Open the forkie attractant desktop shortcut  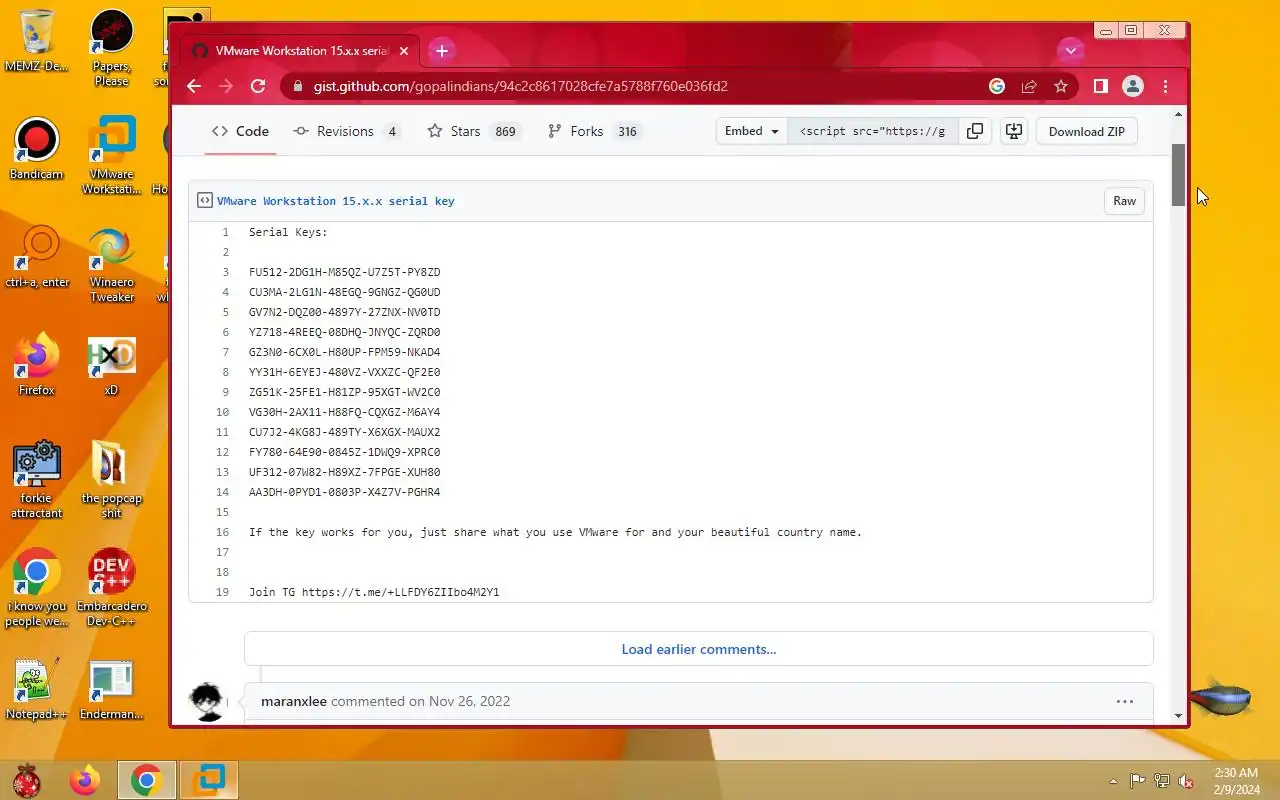point(36,480)
